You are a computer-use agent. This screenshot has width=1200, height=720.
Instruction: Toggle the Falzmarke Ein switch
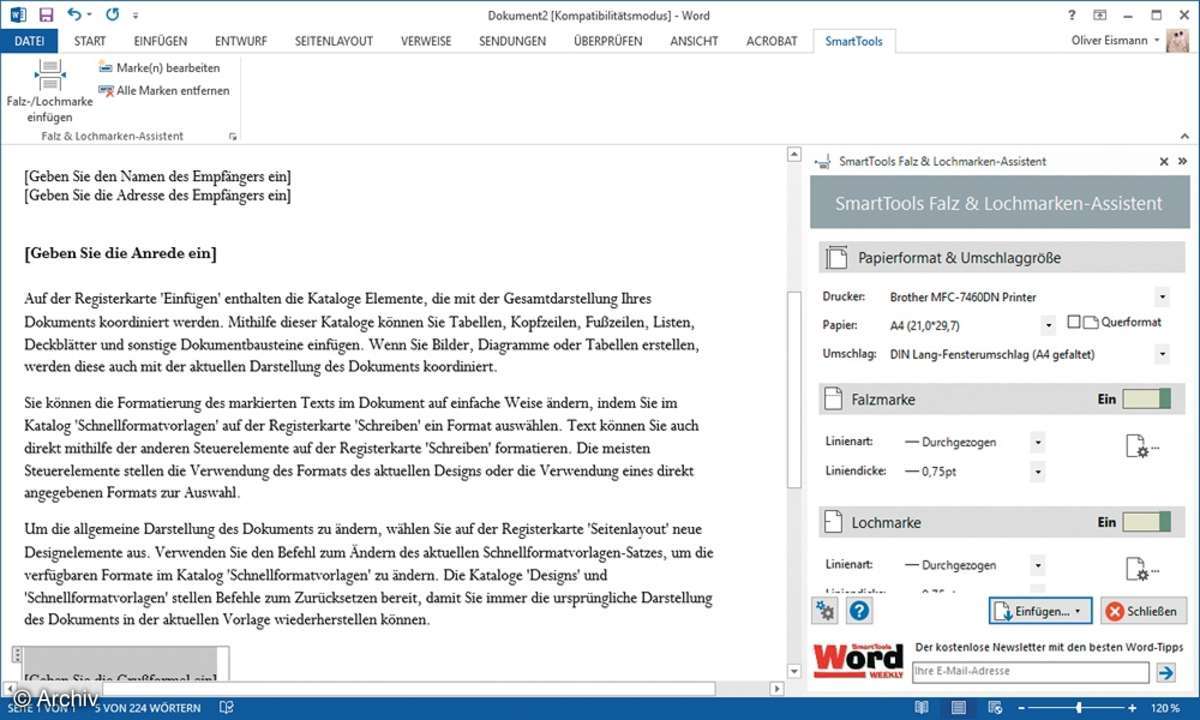(x=1146, y=400)
